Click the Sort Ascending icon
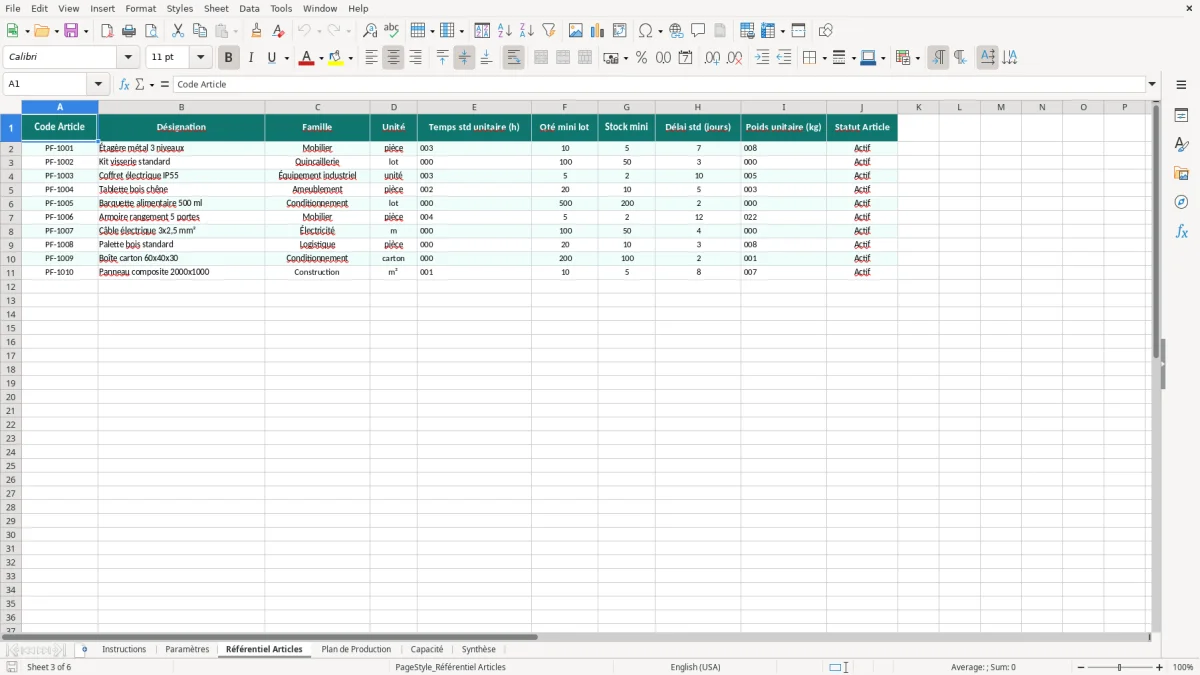The height and width of the screenshot is (675, 1200). 505,31
